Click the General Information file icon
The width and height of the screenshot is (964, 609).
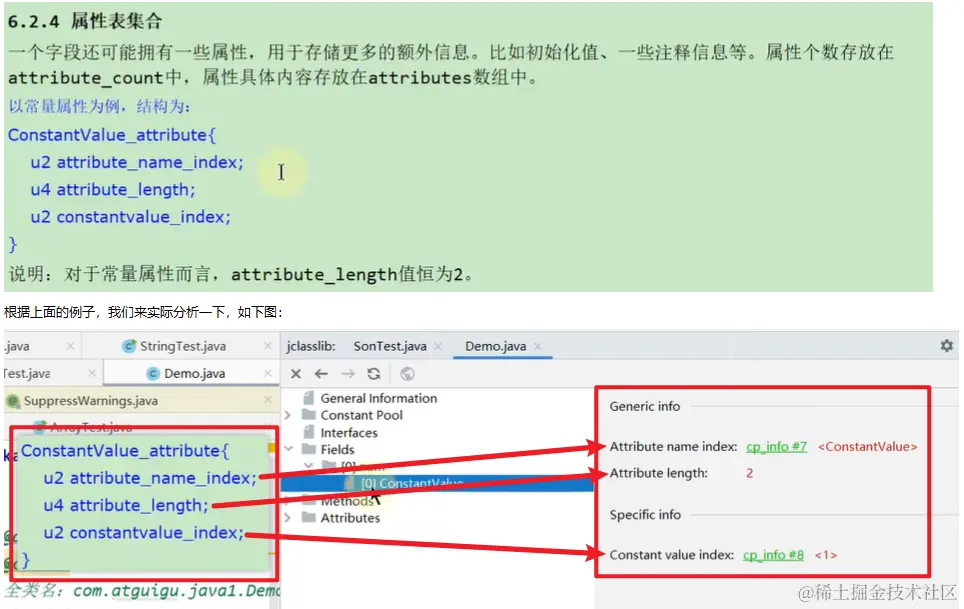pyautogui.click(x=309, y=398)
